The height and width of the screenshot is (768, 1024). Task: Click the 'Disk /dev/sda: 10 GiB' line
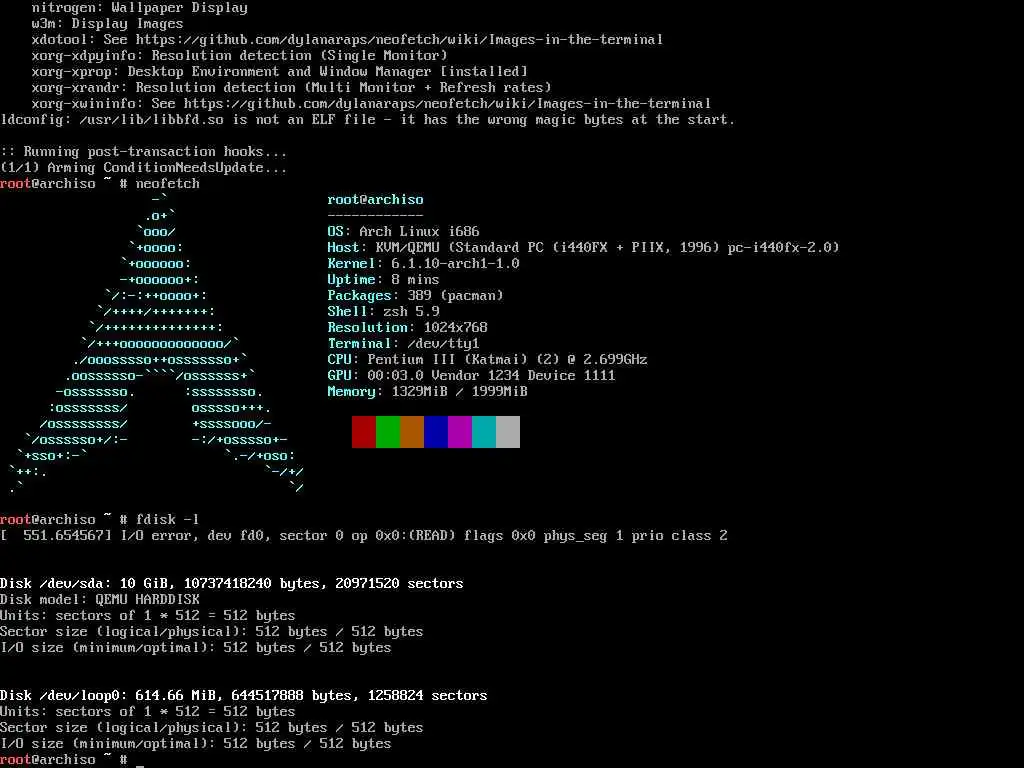(x=232, y=584)
